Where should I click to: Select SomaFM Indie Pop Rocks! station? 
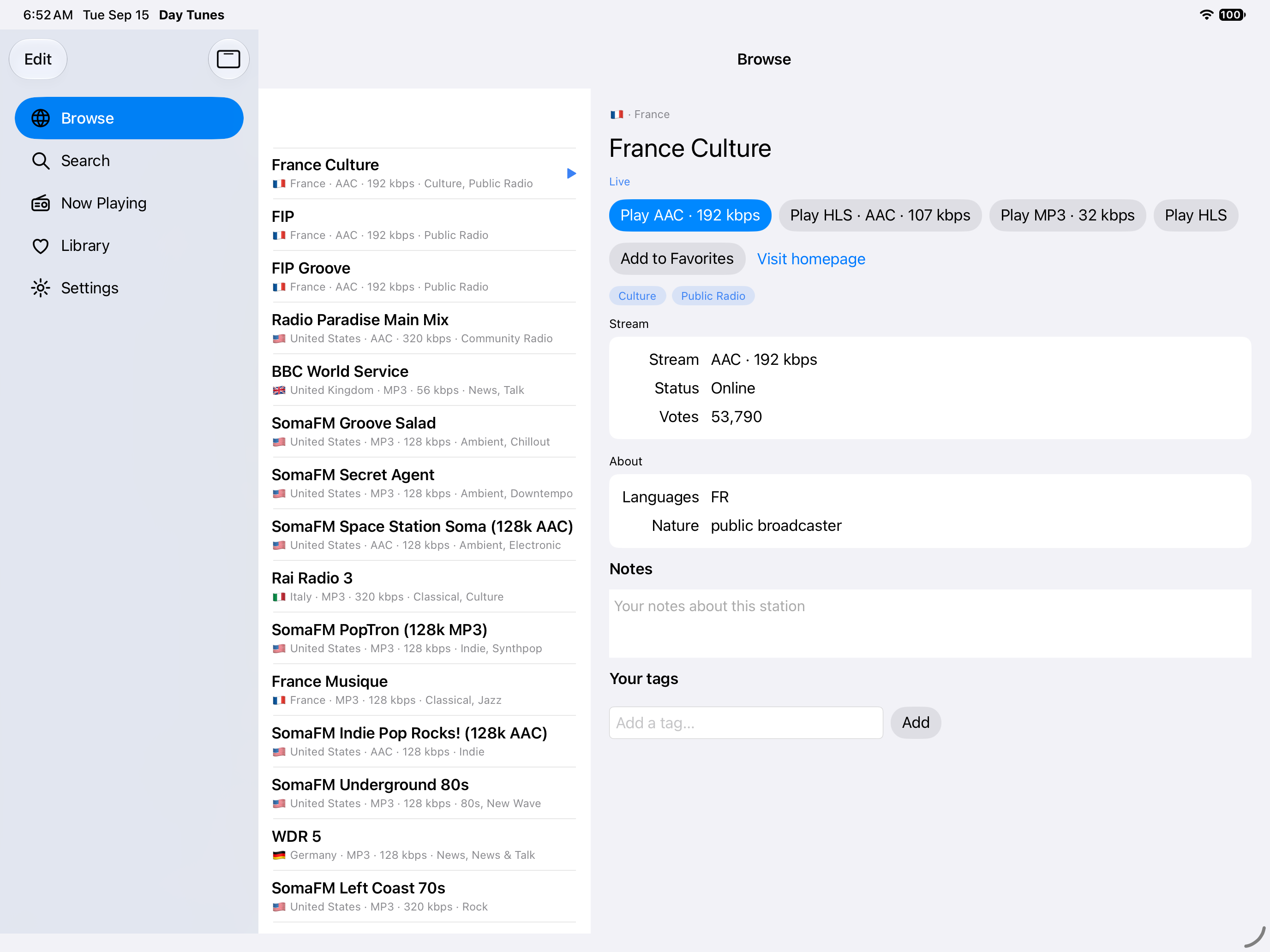pyautogui.click(x=424, y=741)
